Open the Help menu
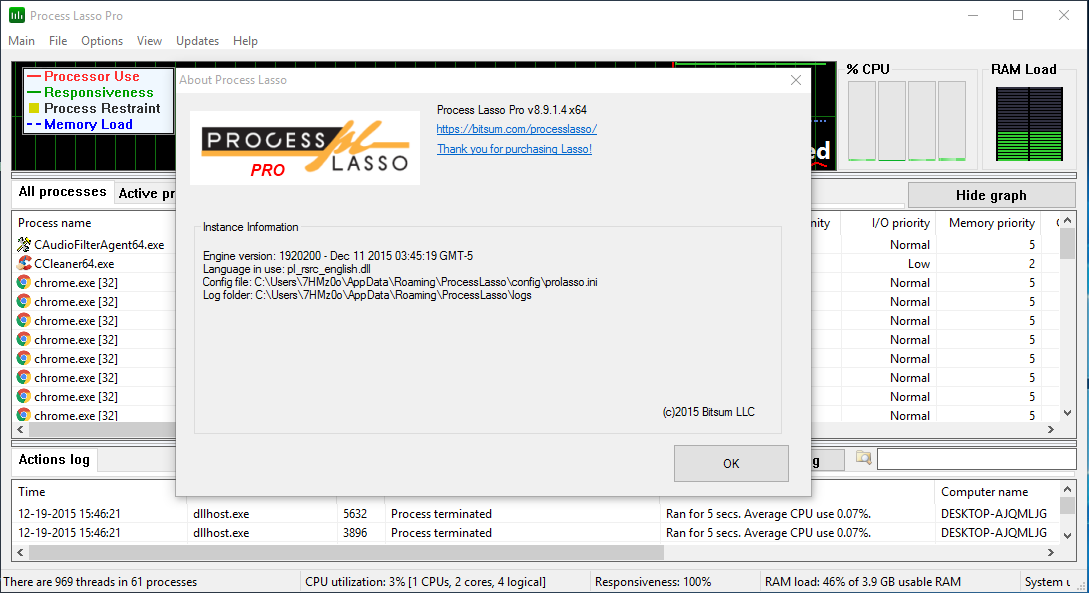Image resolution: width=1089 pixels, height=593 pixels. coord(245,41)
